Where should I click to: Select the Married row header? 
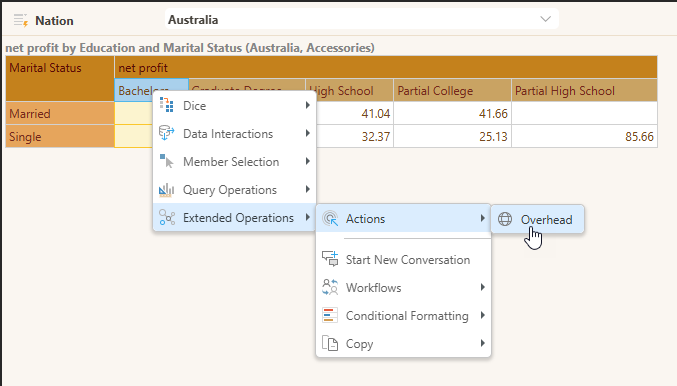pyautogui.click(x=60, y=114)
